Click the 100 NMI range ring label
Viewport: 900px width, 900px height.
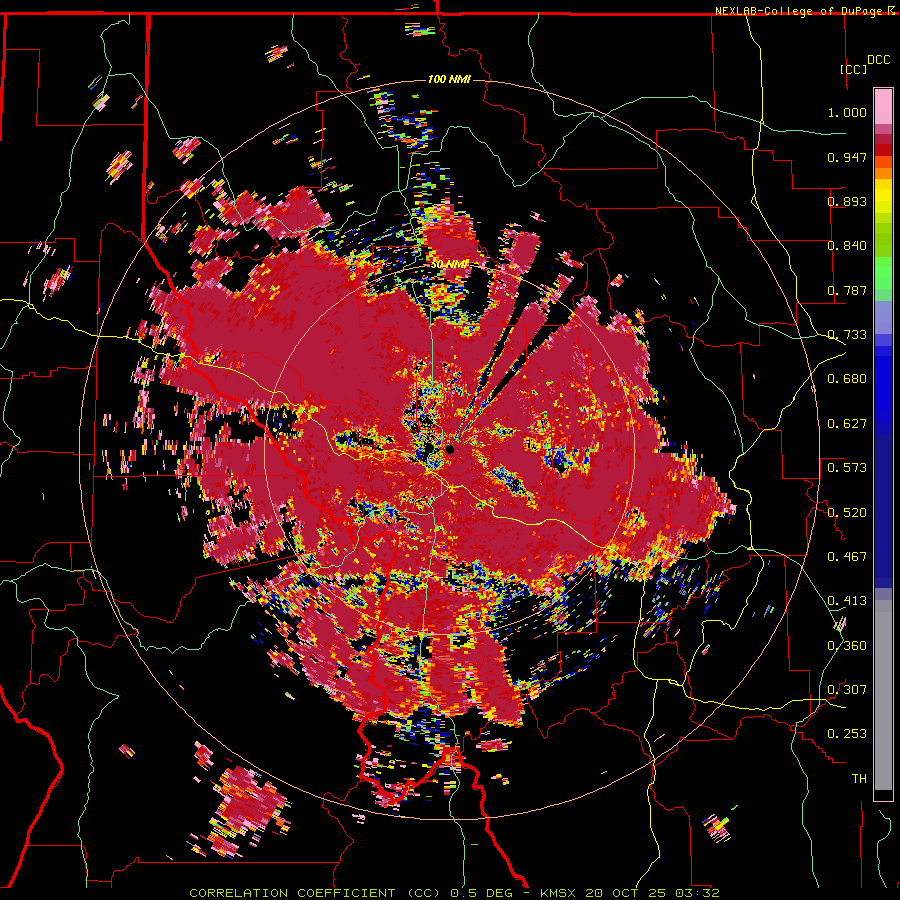[449, 79]
